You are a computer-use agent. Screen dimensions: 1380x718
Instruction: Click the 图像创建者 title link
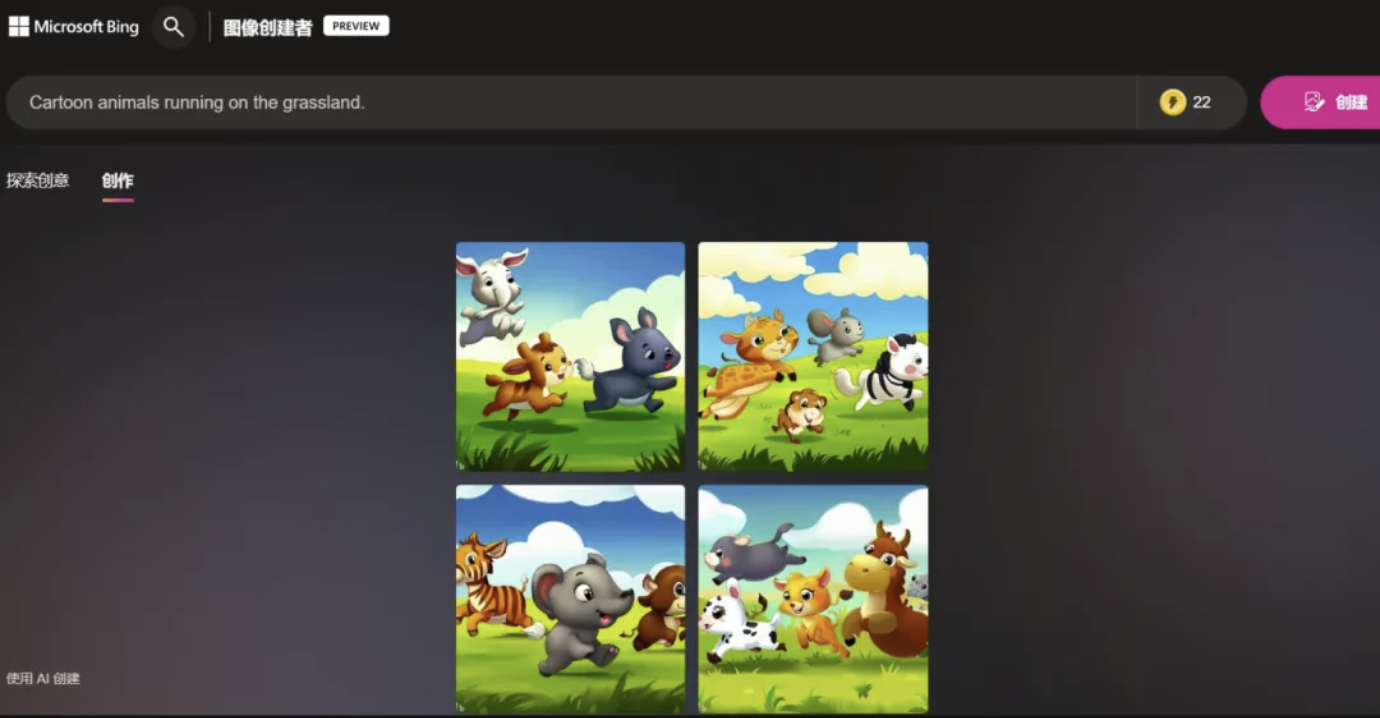coord(267,28)
